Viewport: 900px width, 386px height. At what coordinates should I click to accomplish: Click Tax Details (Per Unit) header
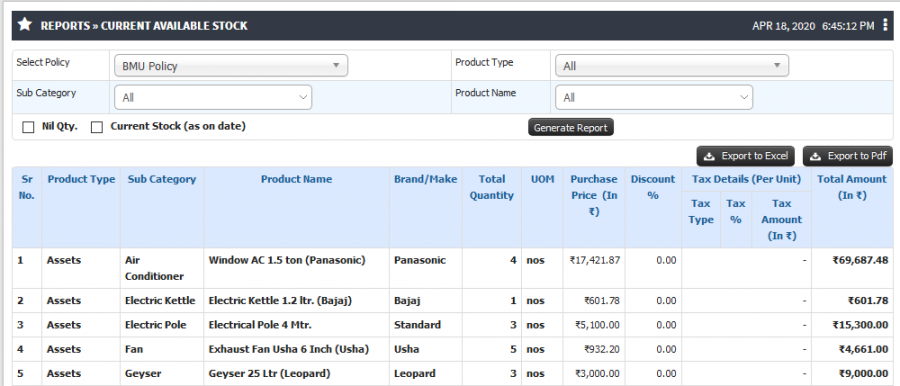tap(746, 179)
